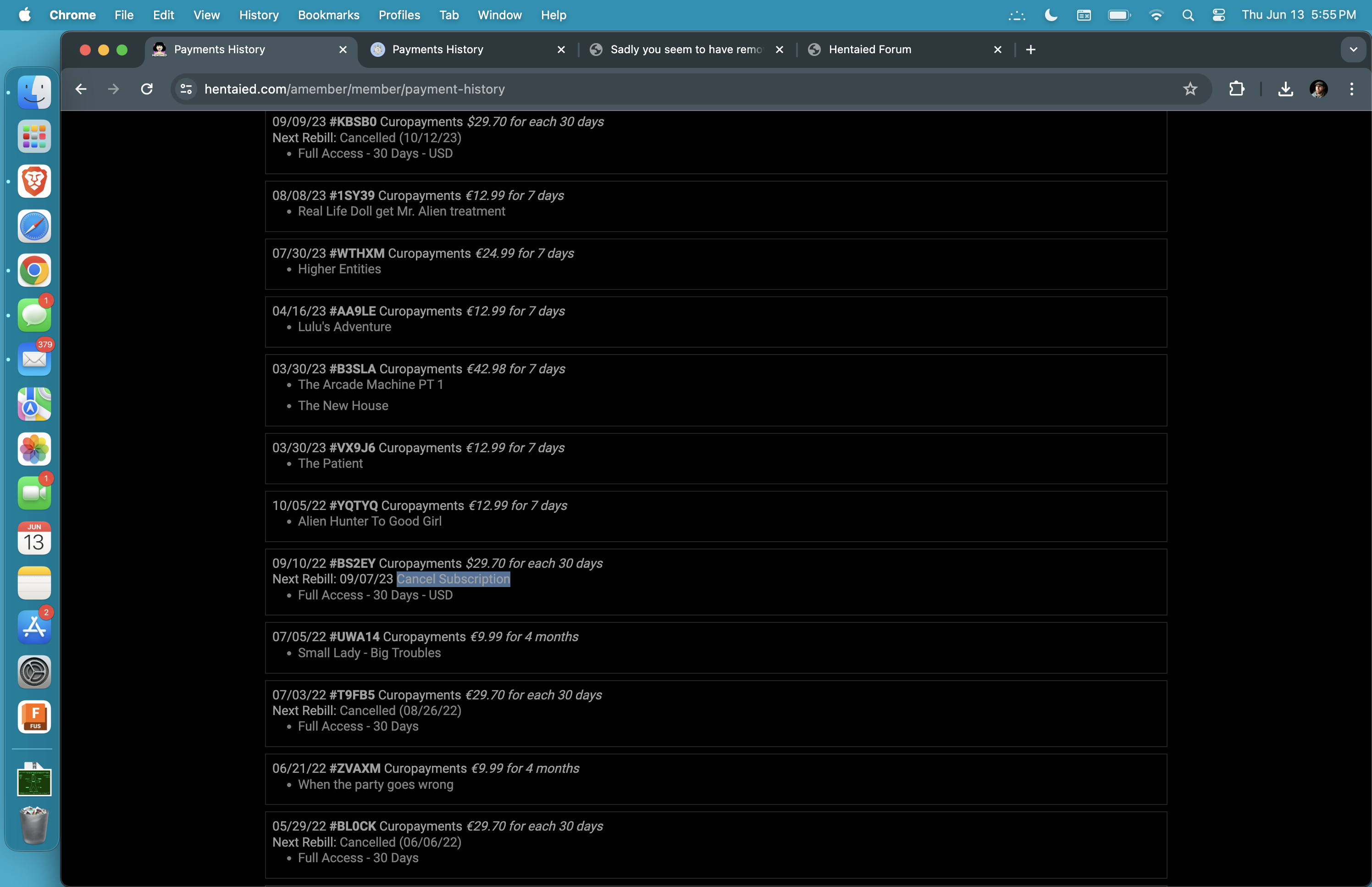The width and height of the screenshot is (1372, 887).
Task: Click the site information icon in address bar
Action: (186, 89)
